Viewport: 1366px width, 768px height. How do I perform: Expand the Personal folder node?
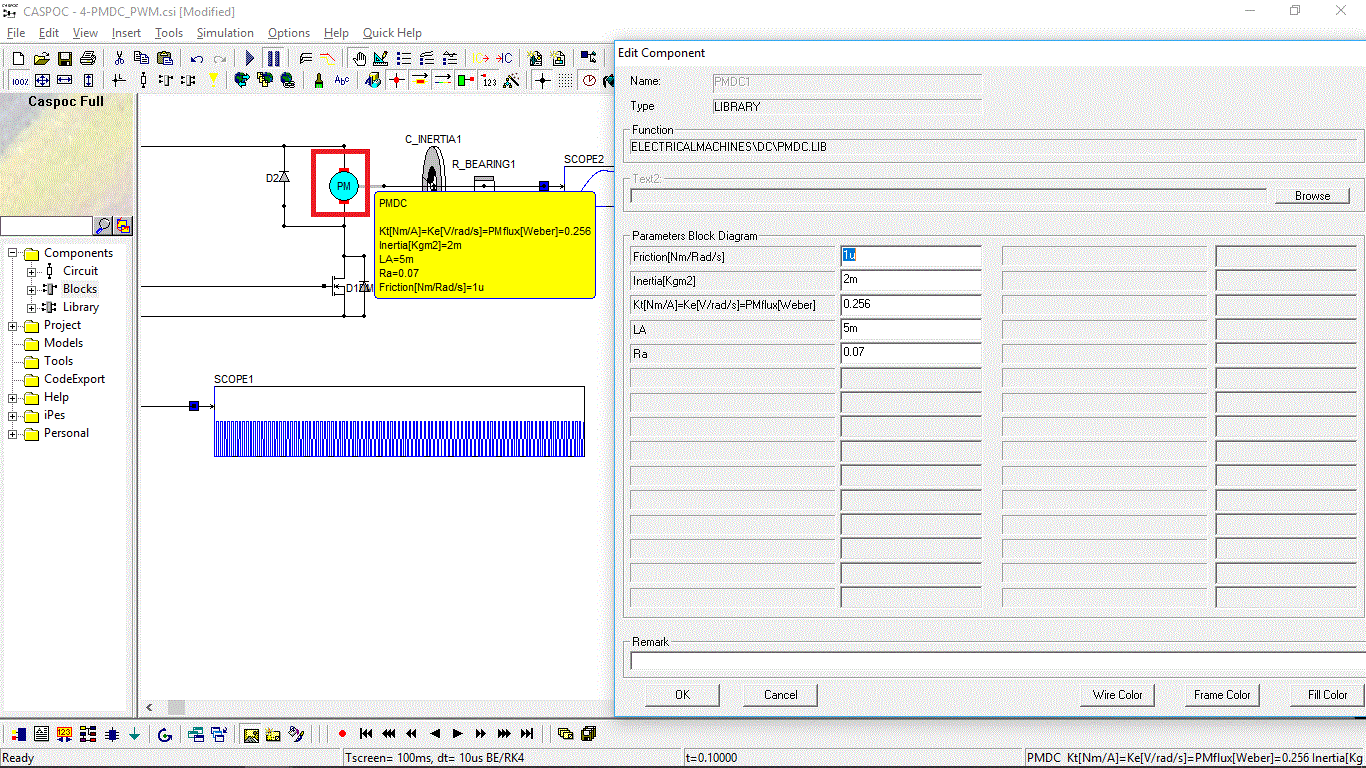tap(14, 433)
